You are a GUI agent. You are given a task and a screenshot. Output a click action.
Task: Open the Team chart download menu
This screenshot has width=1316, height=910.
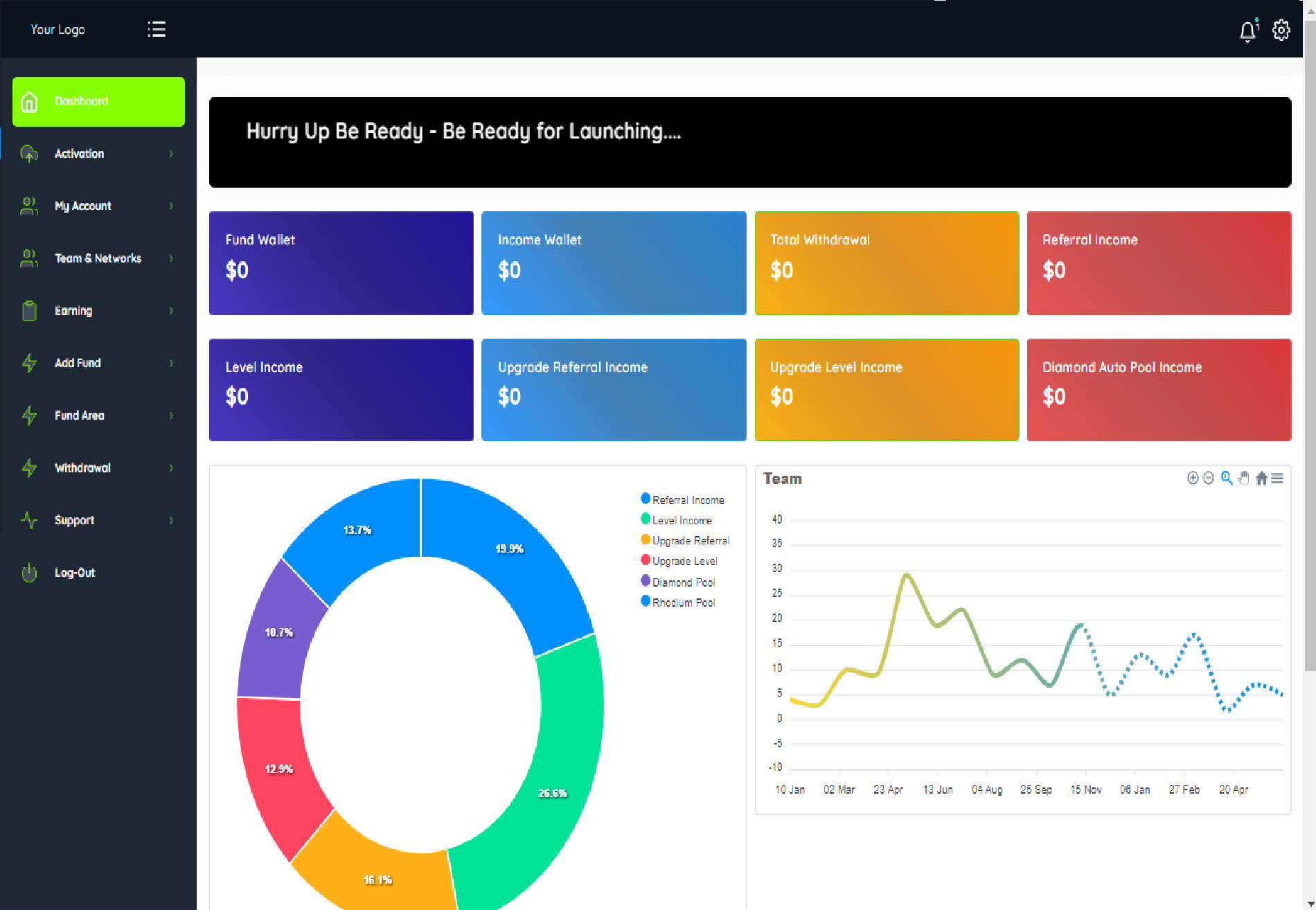tap(1278, 478)
